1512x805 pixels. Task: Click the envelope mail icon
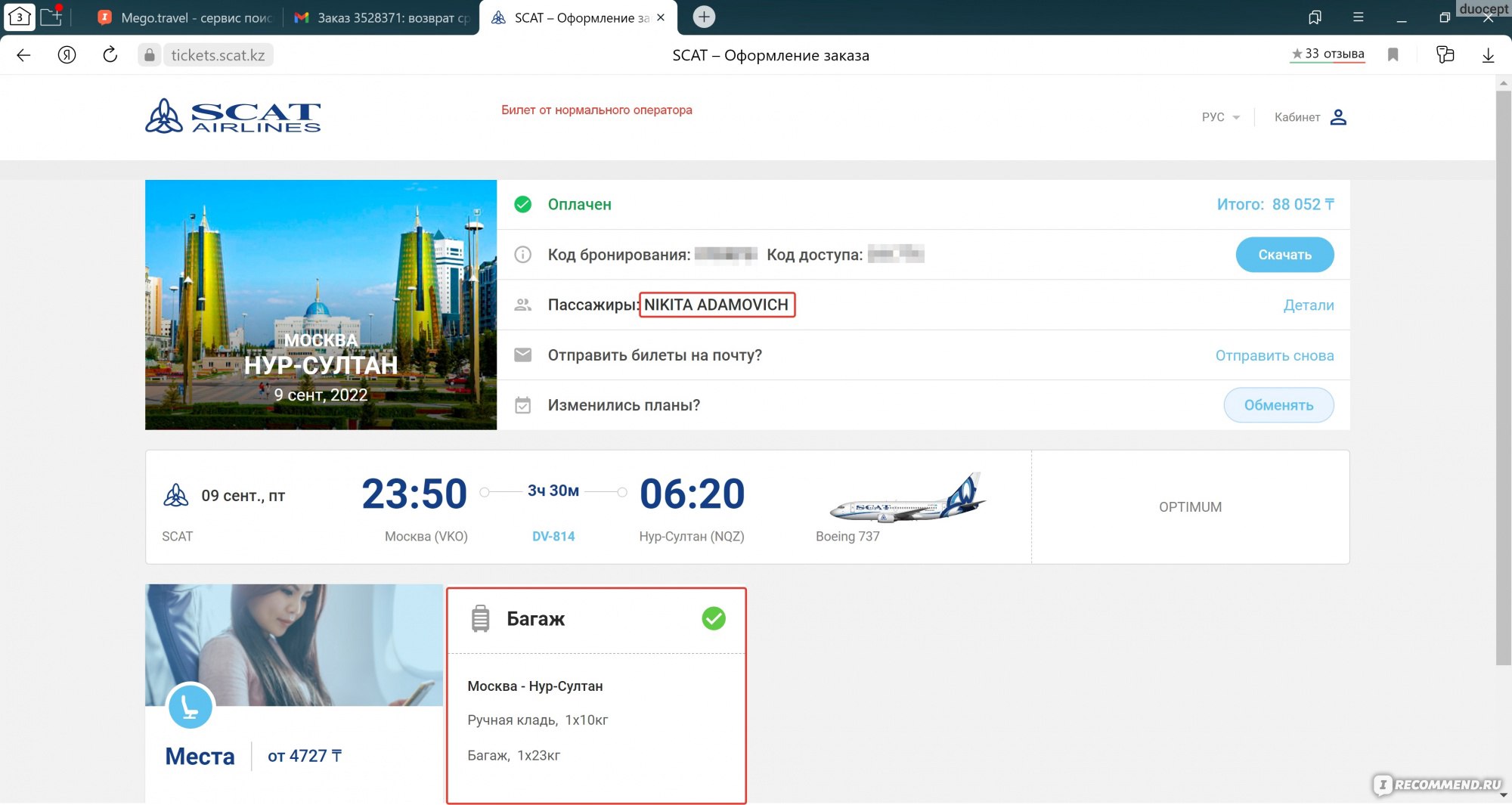pyautogui.click(x=522, y=355)
